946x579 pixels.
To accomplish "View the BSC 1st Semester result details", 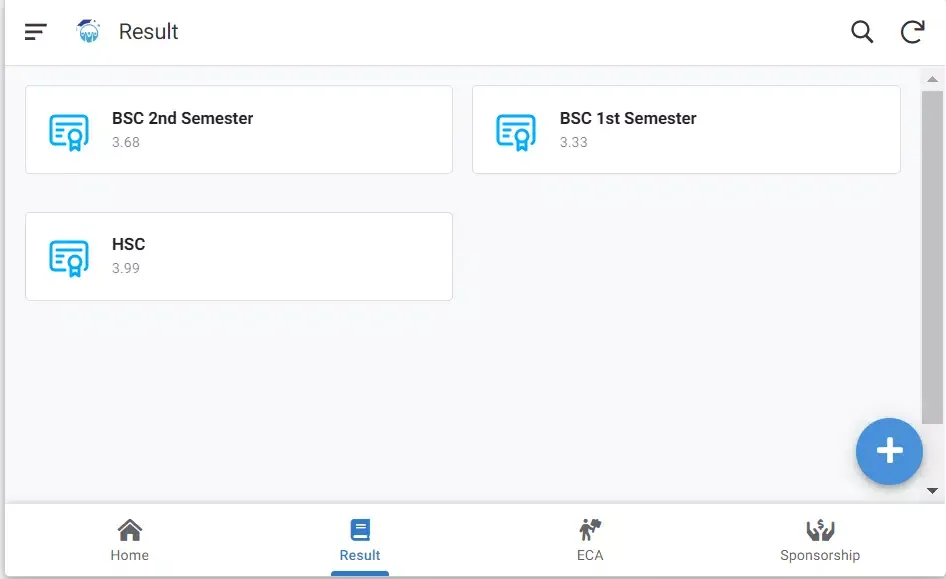I will click(686, 129).
